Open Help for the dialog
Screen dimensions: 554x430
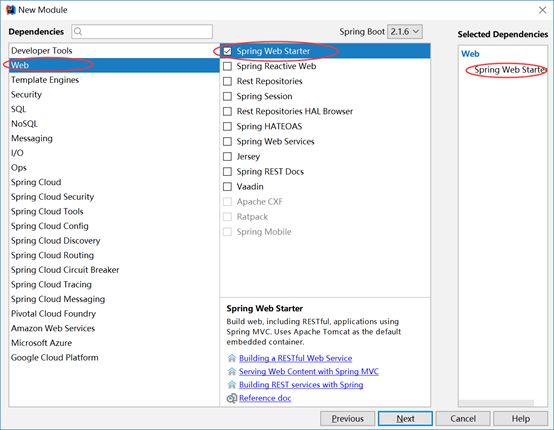coord(520,419)
